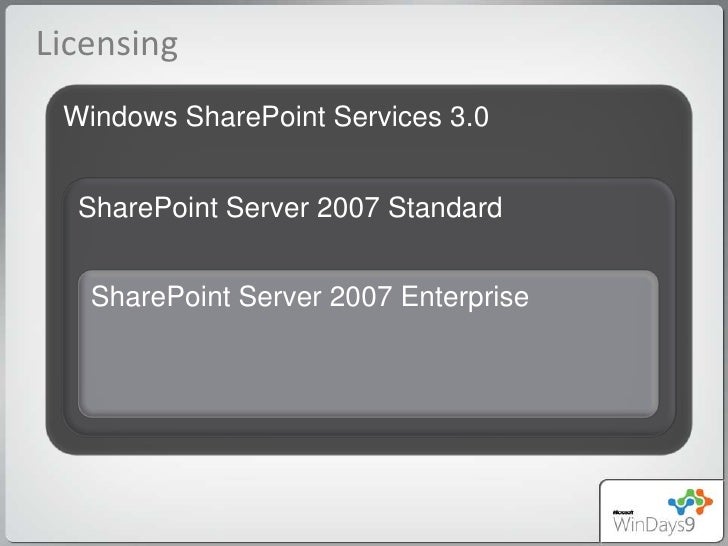
Task: Click the digit 9 in the WinDays9 logo
Action: coord(689,525)
